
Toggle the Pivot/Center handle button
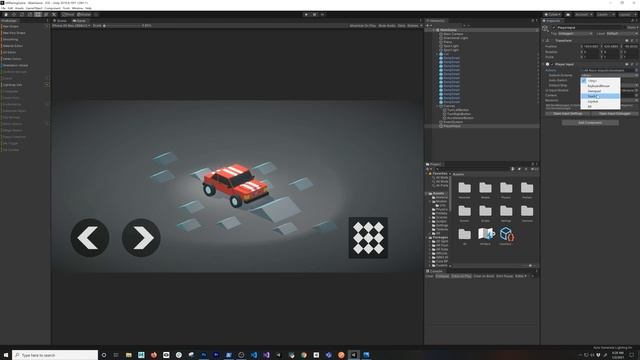pos(68,14)
